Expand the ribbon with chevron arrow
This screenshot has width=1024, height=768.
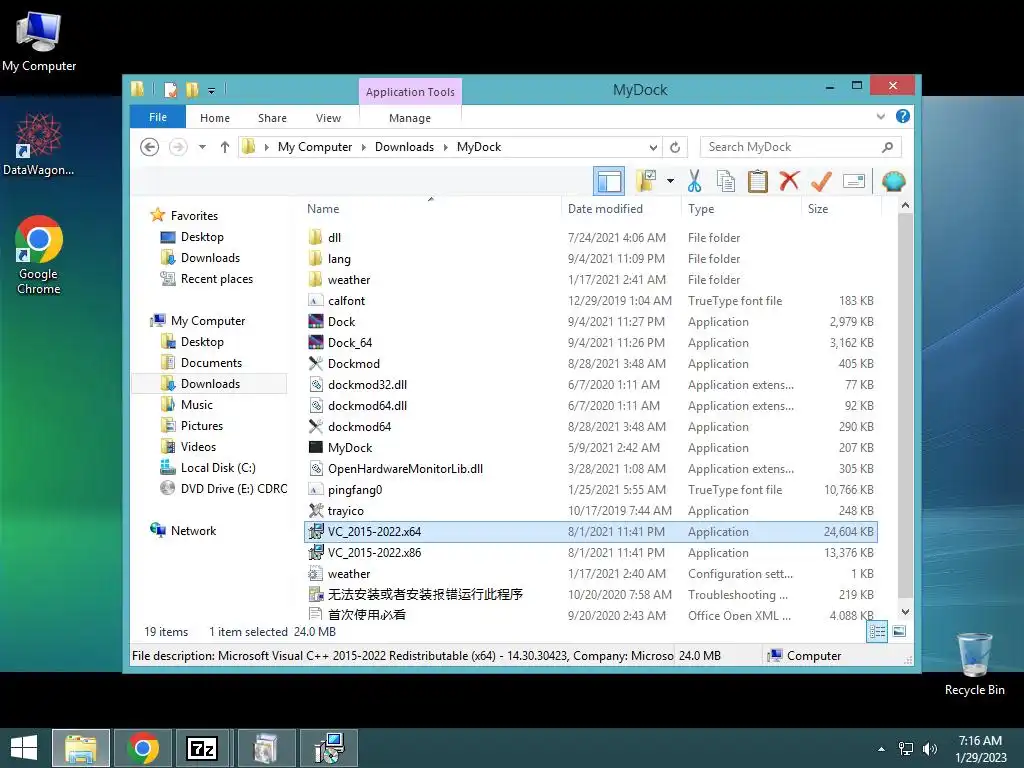click(x=880, y=116)
